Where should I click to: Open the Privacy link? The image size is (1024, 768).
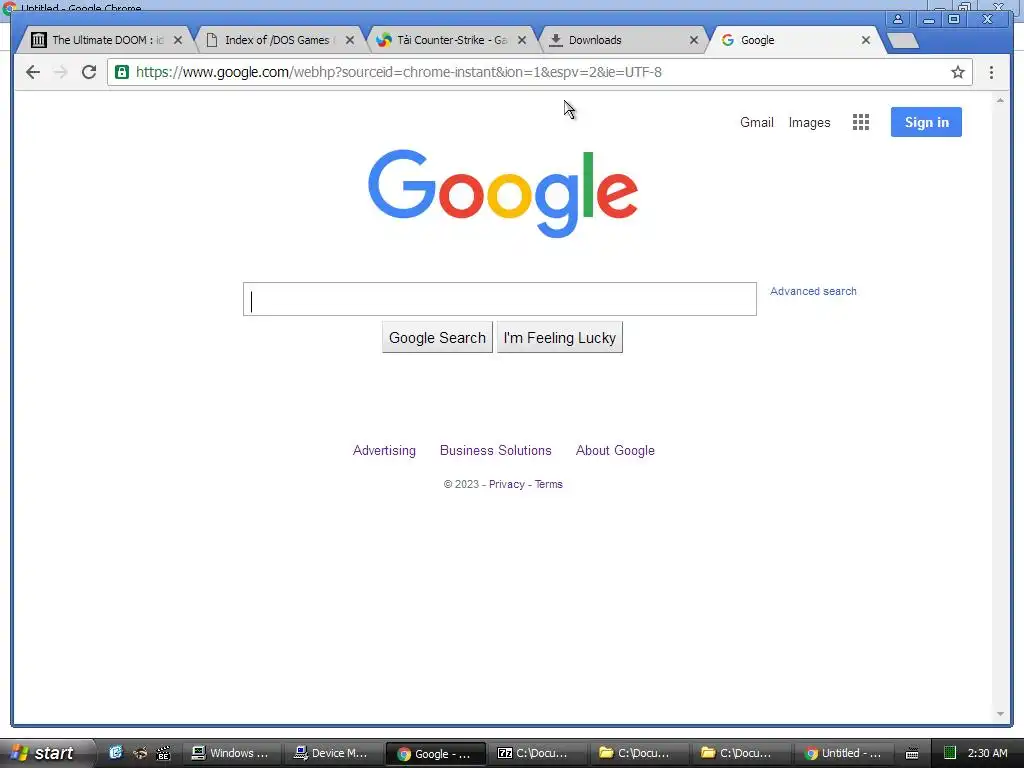click(507, 485)
